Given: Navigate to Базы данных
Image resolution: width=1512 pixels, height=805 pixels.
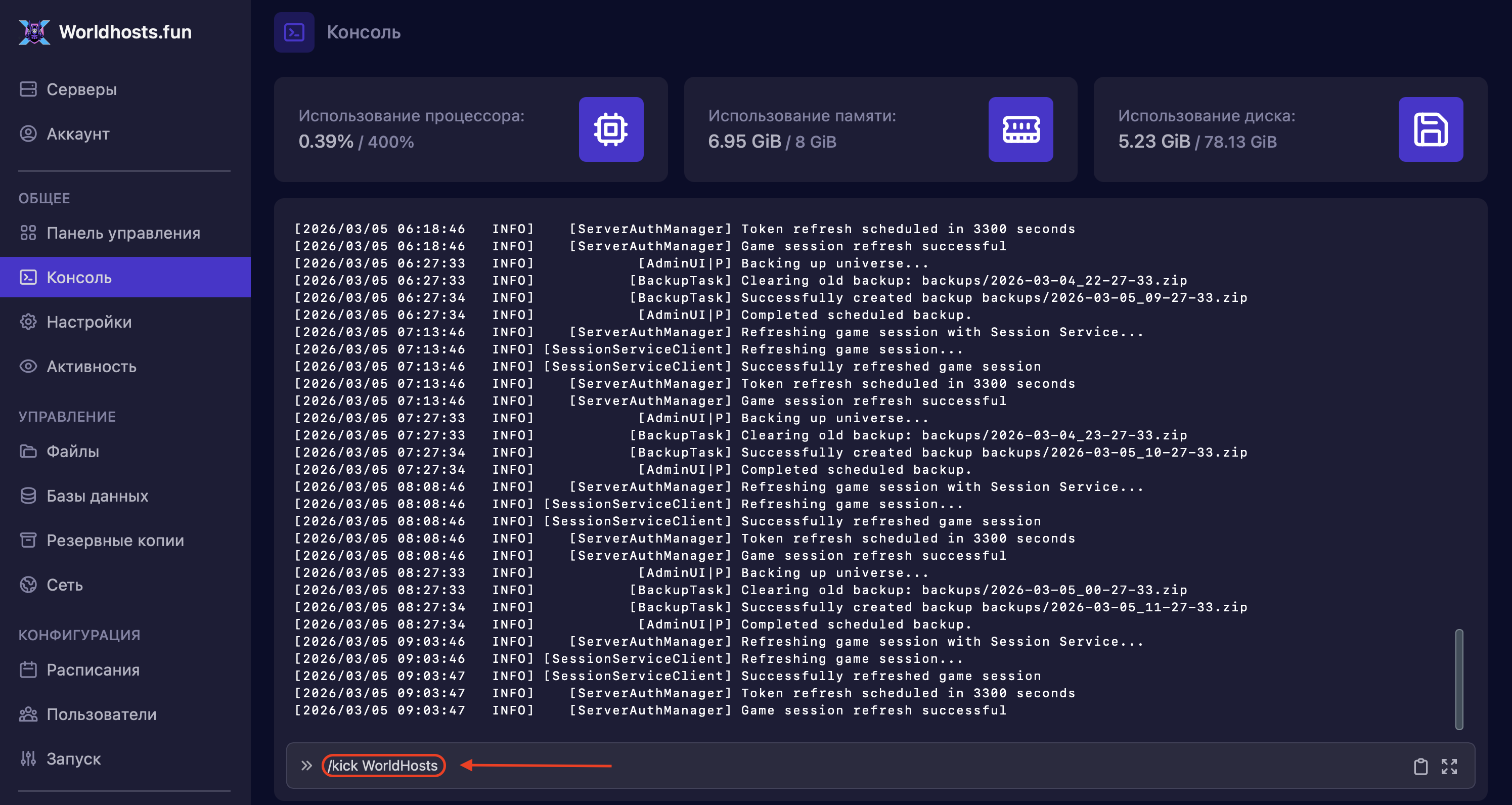Looking at the screenshot, I should coord(97,496).
